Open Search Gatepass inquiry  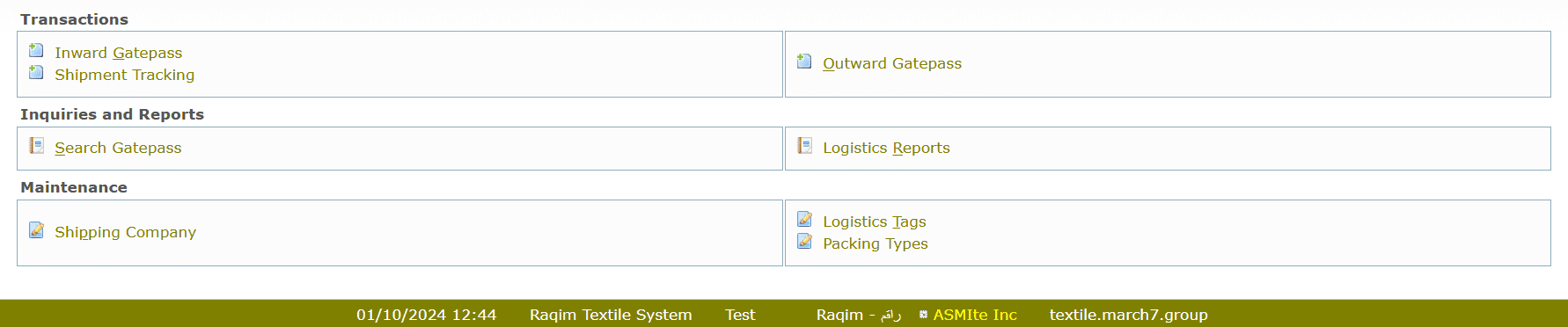coord(118,148)
